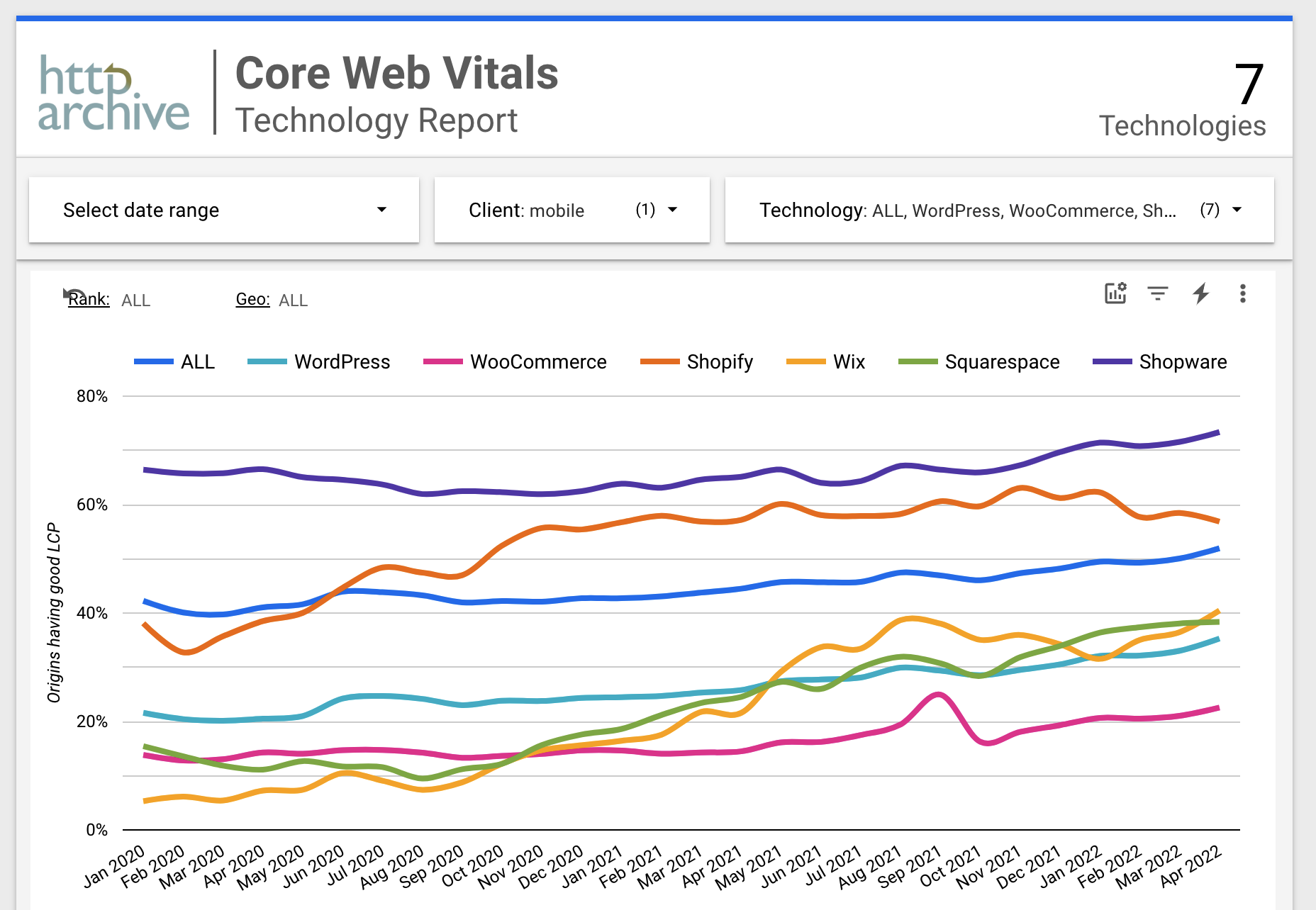Click the Geo value ALL

tap(294, 300)
